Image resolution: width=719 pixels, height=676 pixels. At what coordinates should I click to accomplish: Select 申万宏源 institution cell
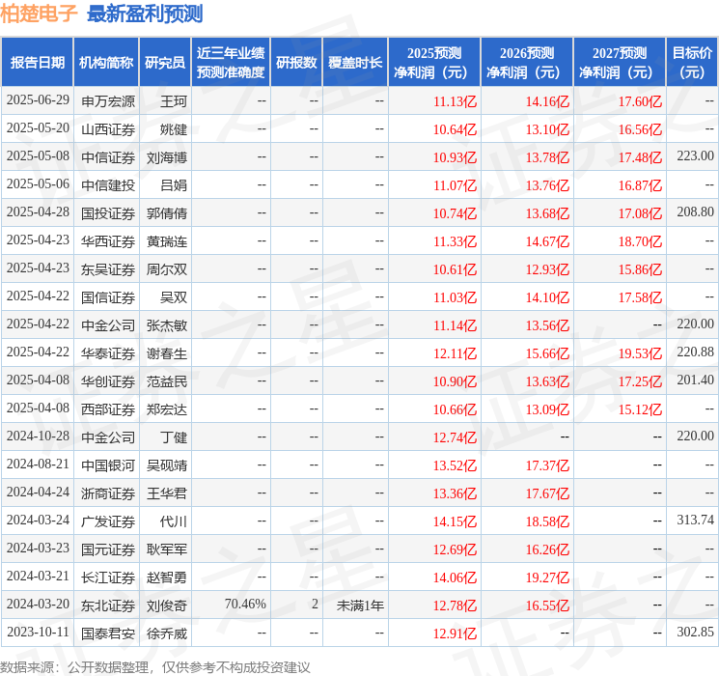pos(108,101)
